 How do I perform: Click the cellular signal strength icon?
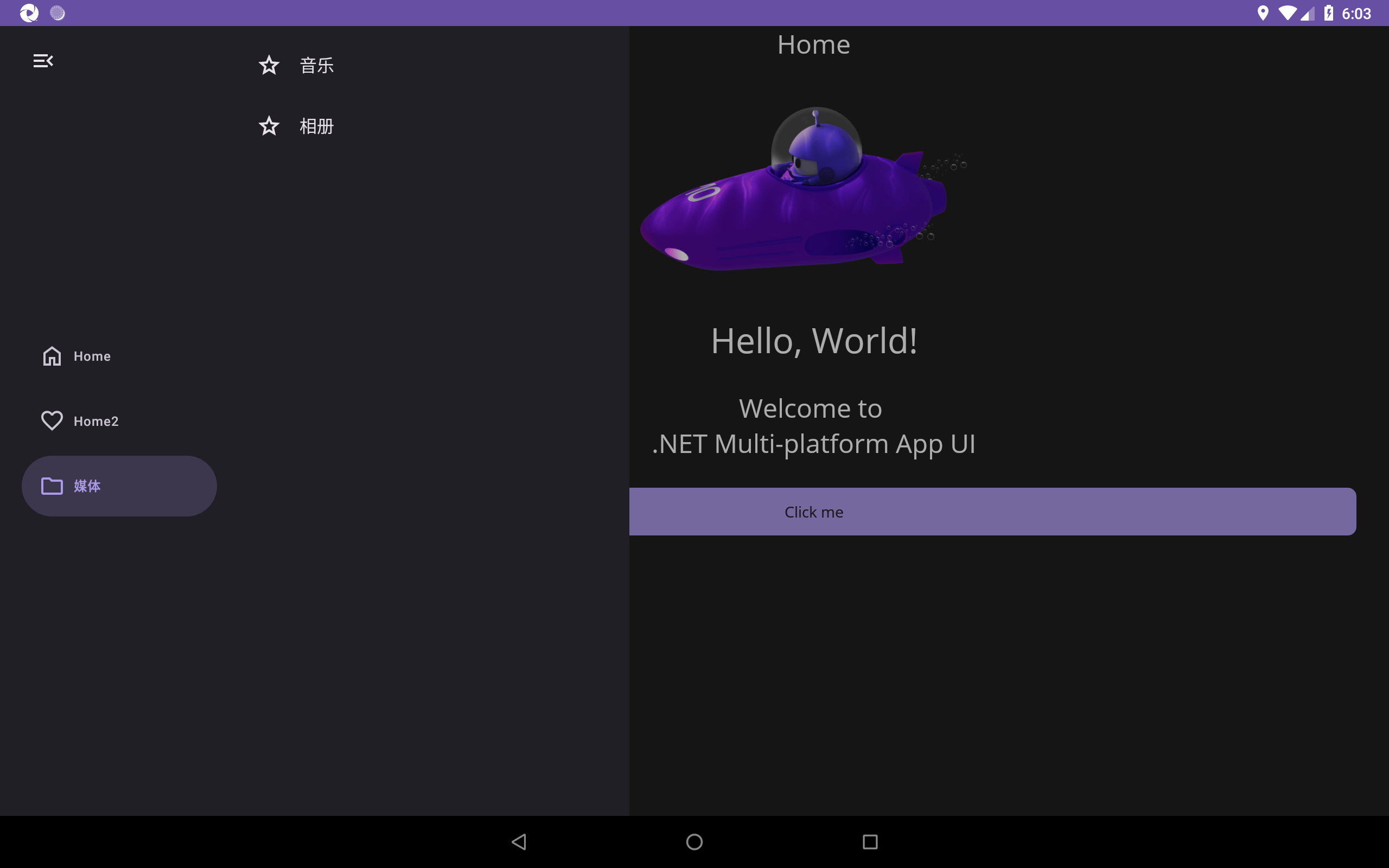[1308, 13]
